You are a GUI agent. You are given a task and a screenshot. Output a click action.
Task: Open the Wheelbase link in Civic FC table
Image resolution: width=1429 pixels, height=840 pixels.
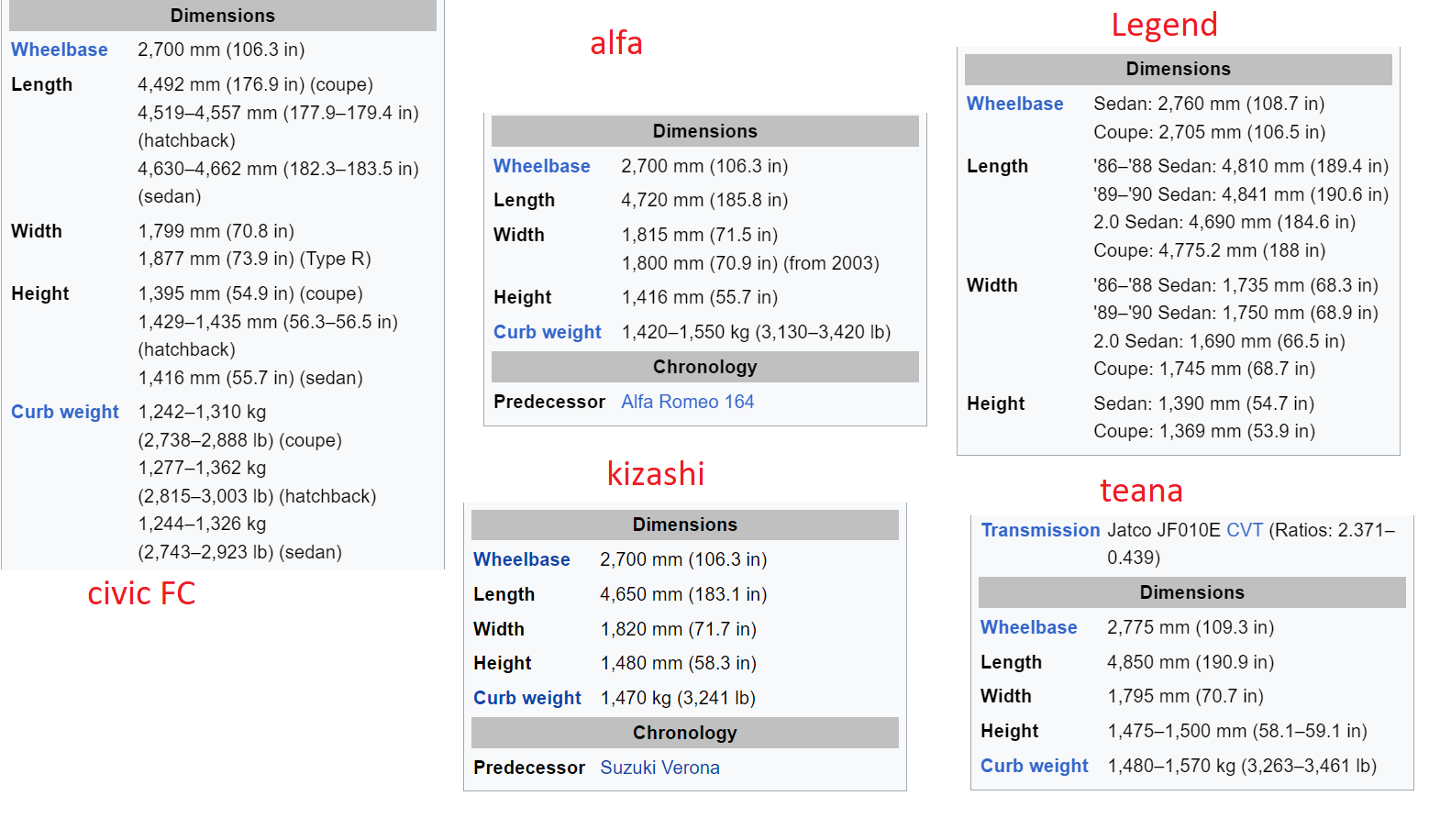tap(60, 50)
